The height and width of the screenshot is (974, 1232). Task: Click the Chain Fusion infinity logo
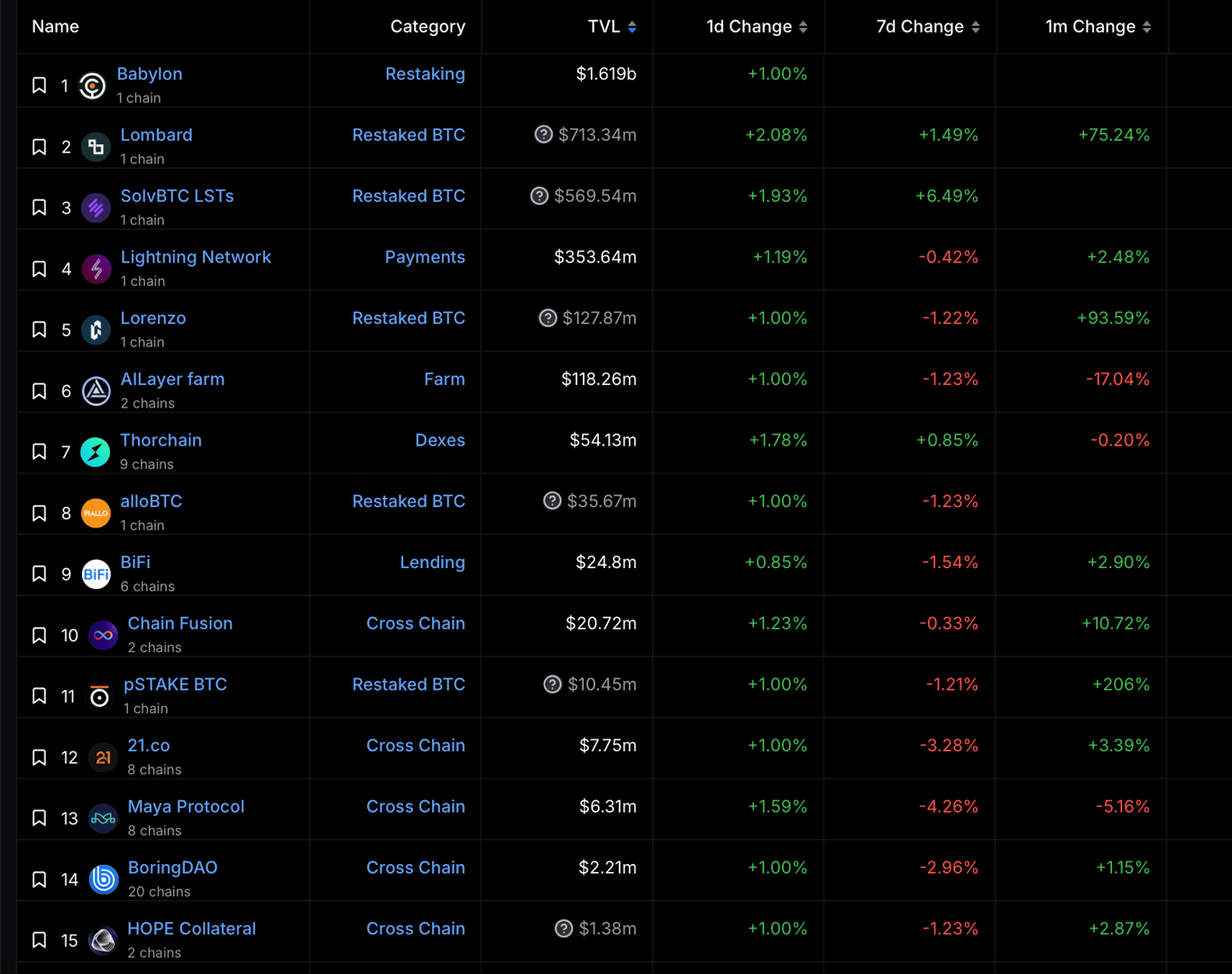104,635
